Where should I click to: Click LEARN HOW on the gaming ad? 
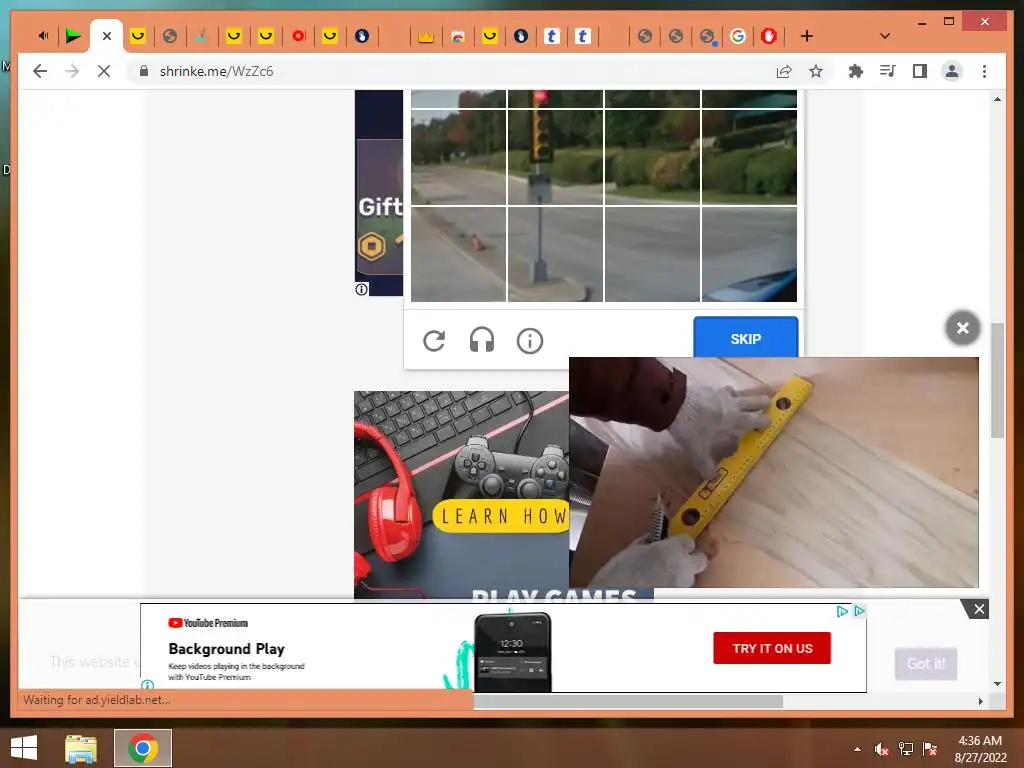click(x=502, y=516)
